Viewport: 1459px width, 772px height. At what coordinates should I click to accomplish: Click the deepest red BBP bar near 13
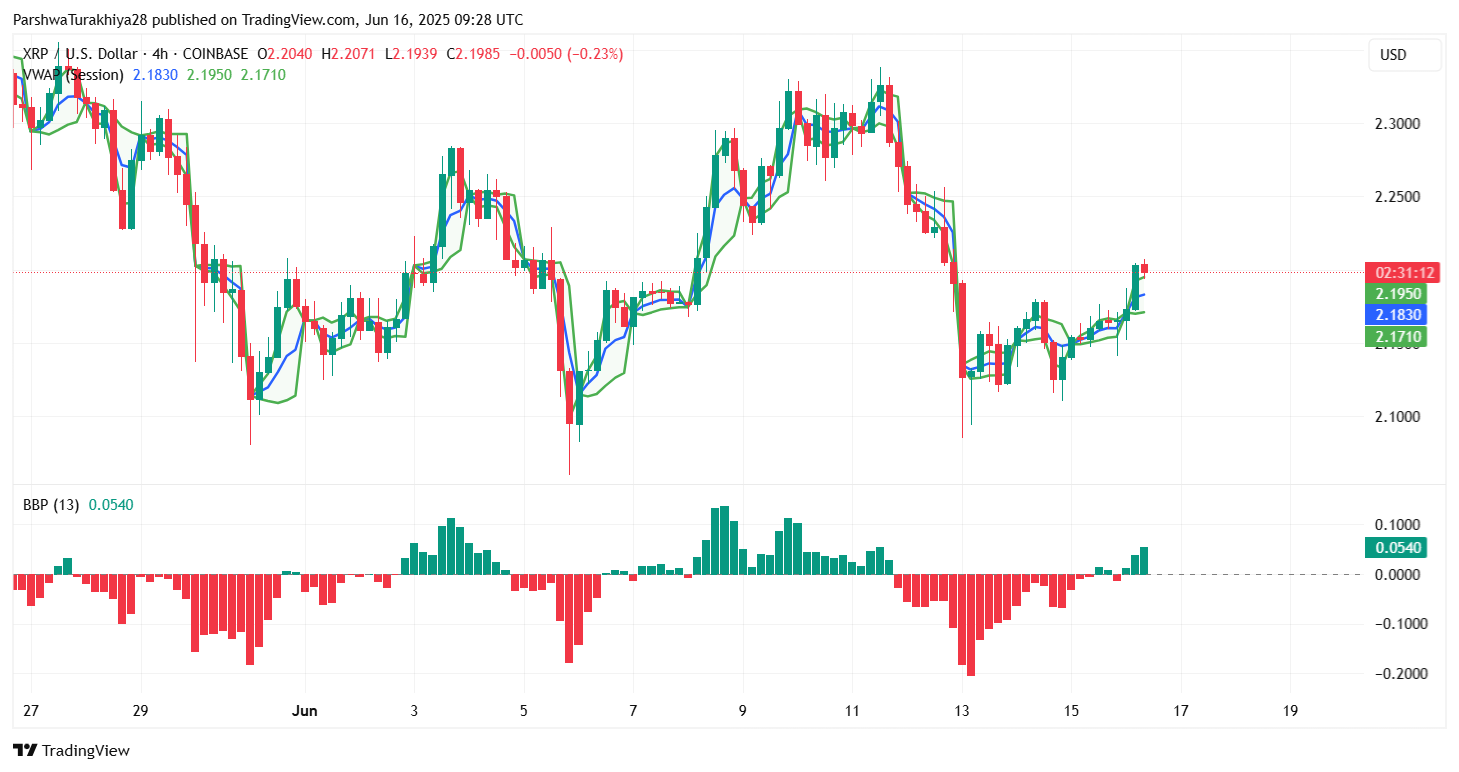(970, 625)
